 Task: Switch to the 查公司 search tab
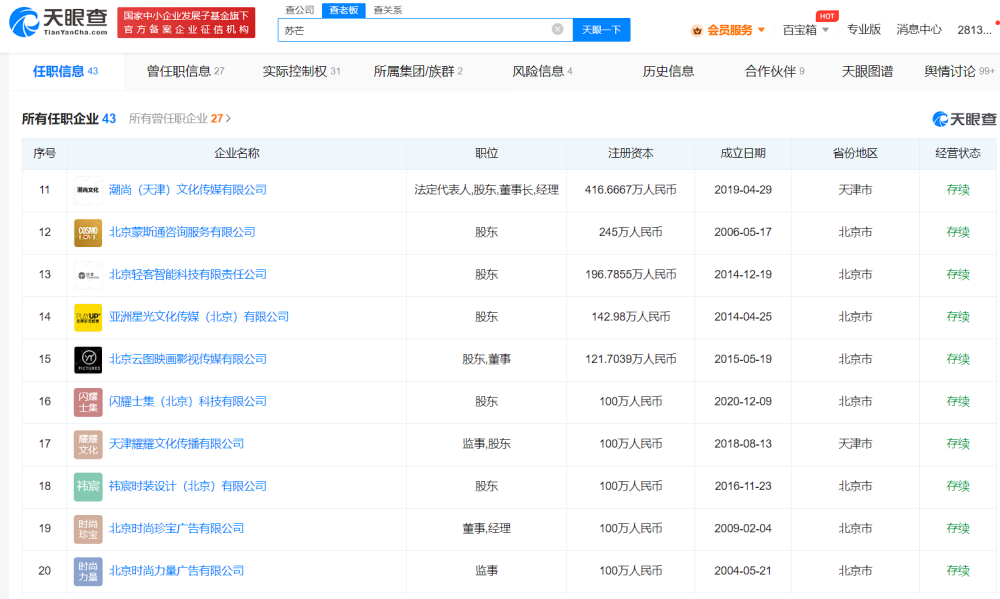[298, 9]
